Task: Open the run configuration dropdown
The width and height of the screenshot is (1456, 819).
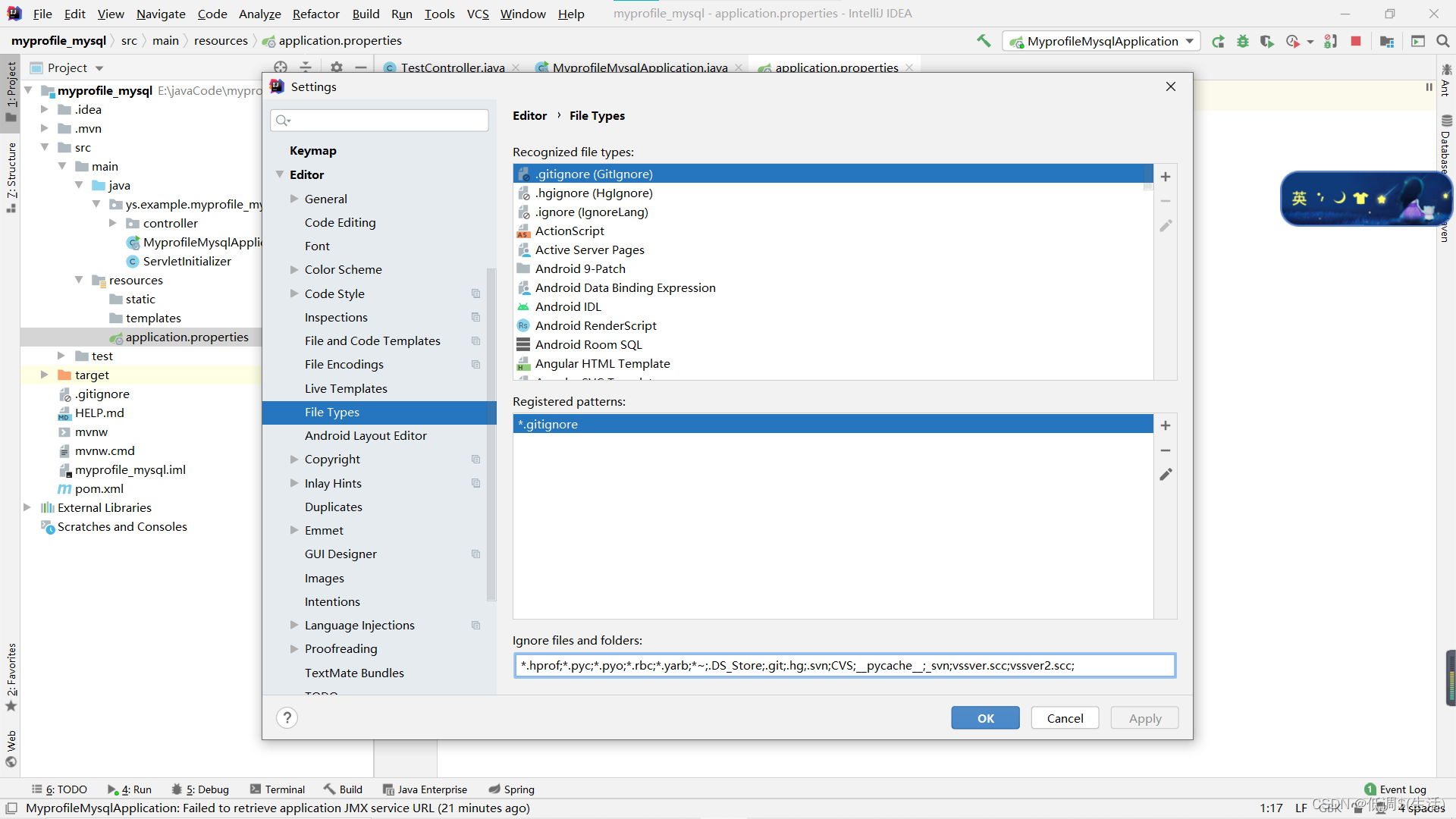Action: click(1189, 41)
